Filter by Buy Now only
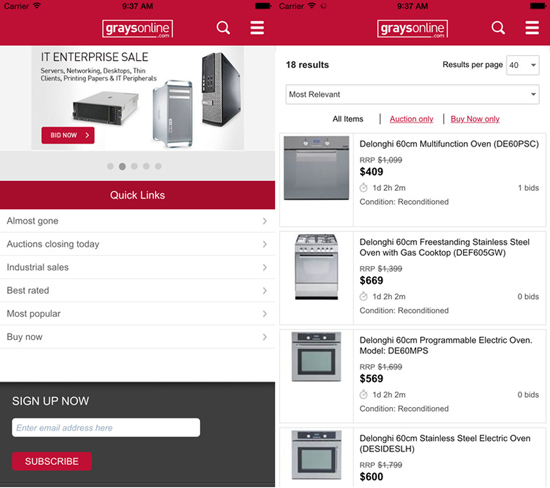550x488 pixels. [x=475, y=119]
